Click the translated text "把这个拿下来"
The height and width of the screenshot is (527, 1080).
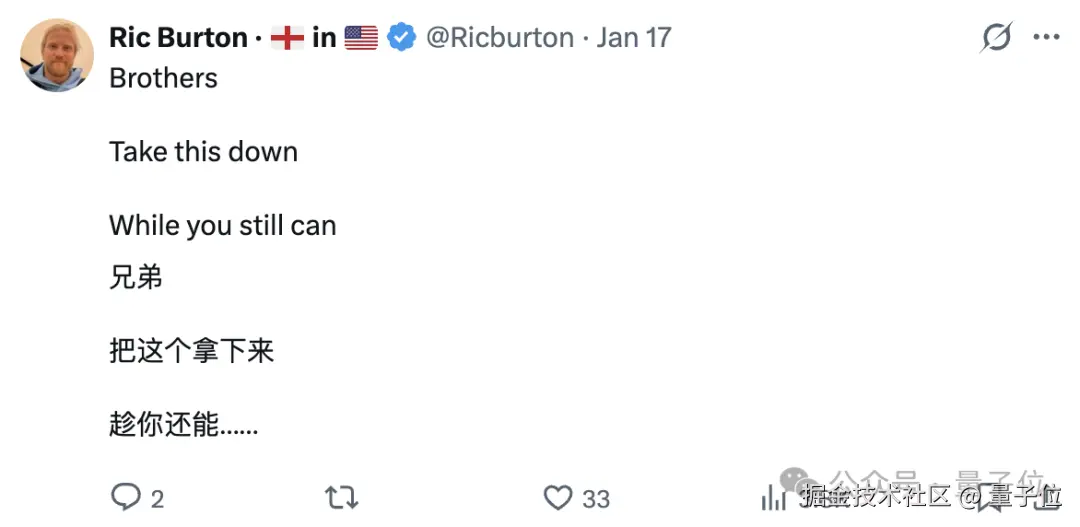click(x=191, y=351)
